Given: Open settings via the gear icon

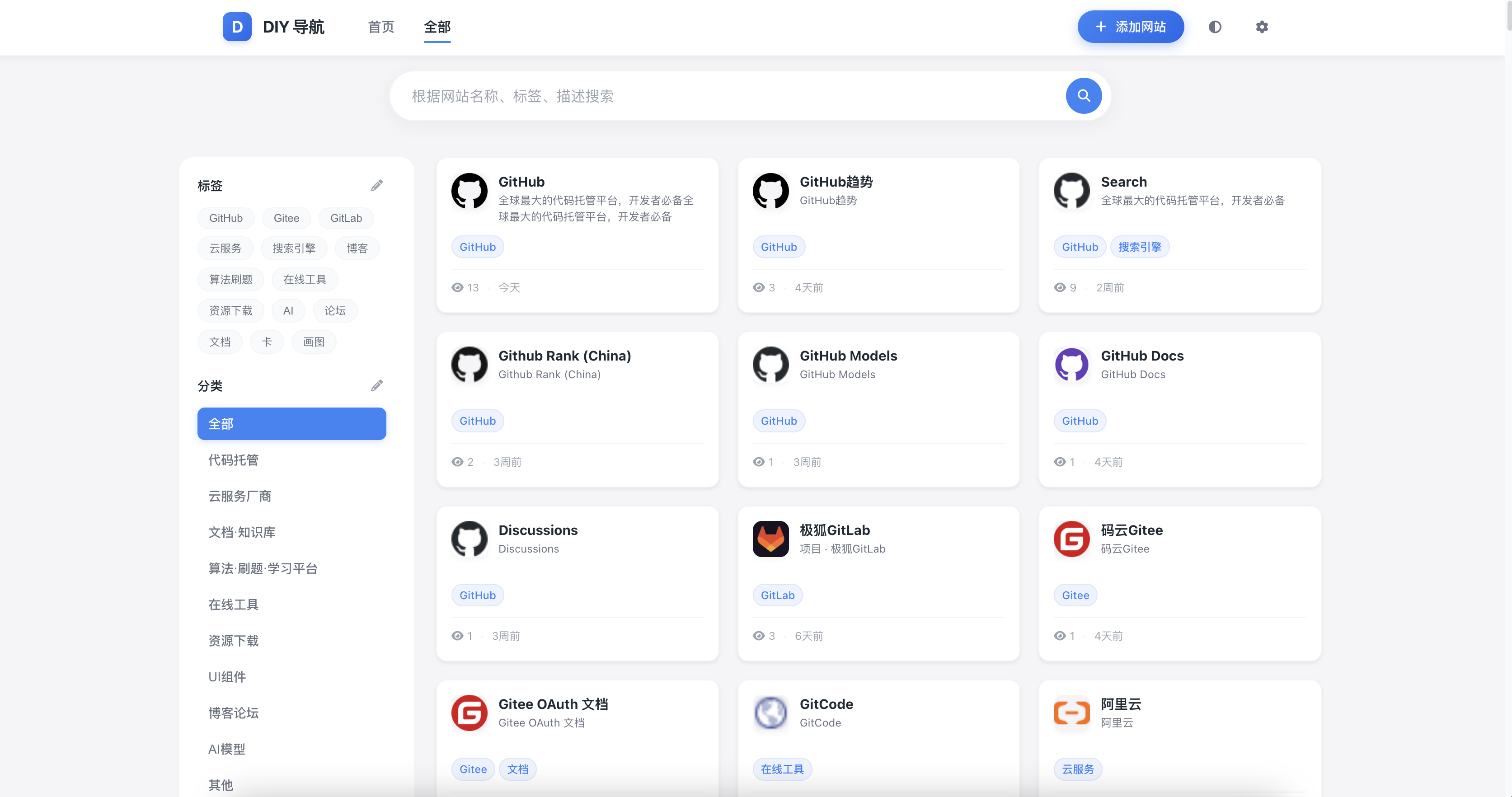Looking at the screenshot, I should click(1261, 27).
